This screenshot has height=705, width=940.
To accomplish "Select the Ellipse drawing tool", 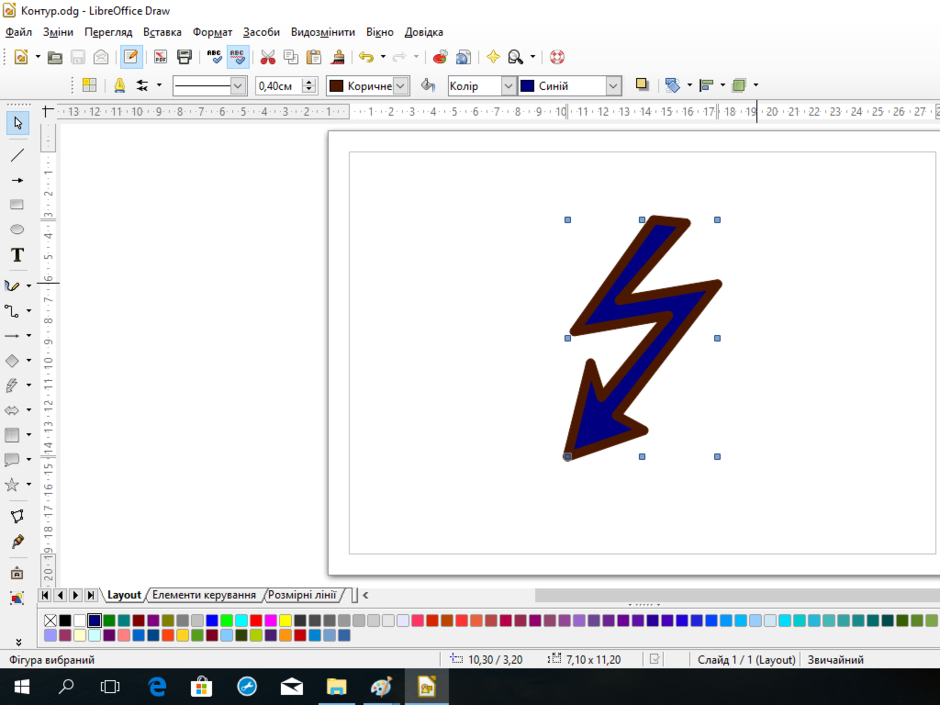I will pos(17,229).
